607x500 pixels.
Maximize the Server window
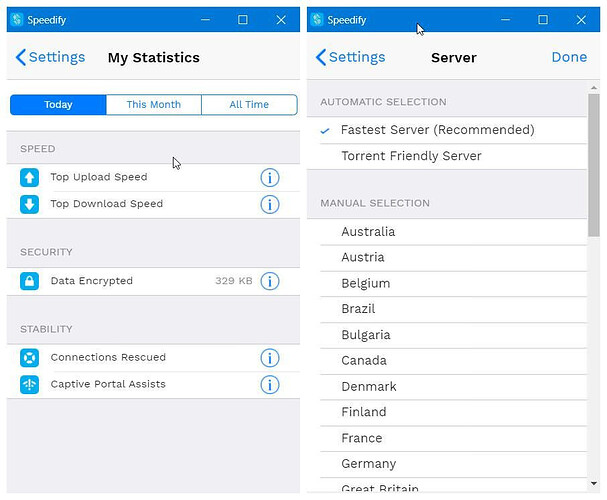pyautogui.click(x=543, y=19)
